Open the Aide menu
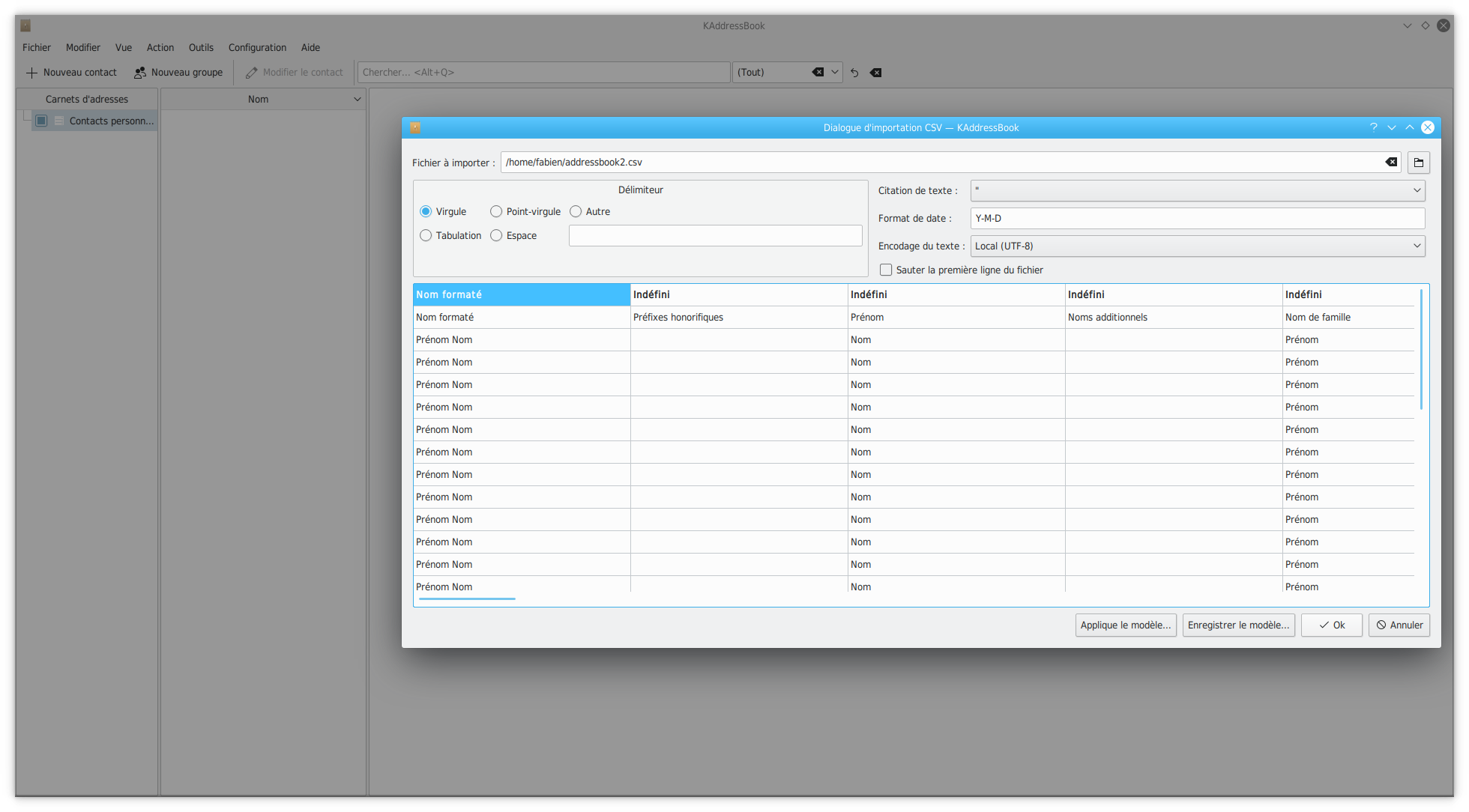1469x812 pixels. tap(311, 47)
